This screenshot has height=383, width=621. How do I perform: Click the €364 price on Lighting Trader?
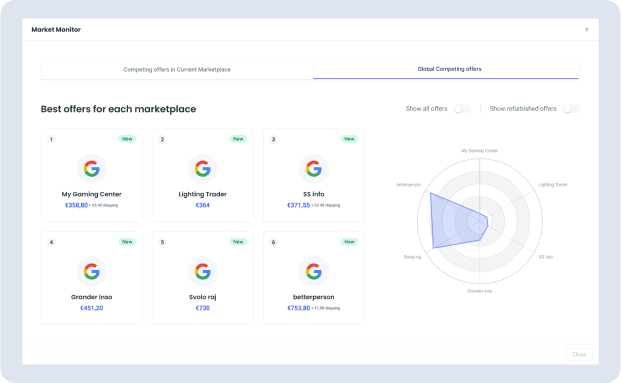[x=203, y=205]
